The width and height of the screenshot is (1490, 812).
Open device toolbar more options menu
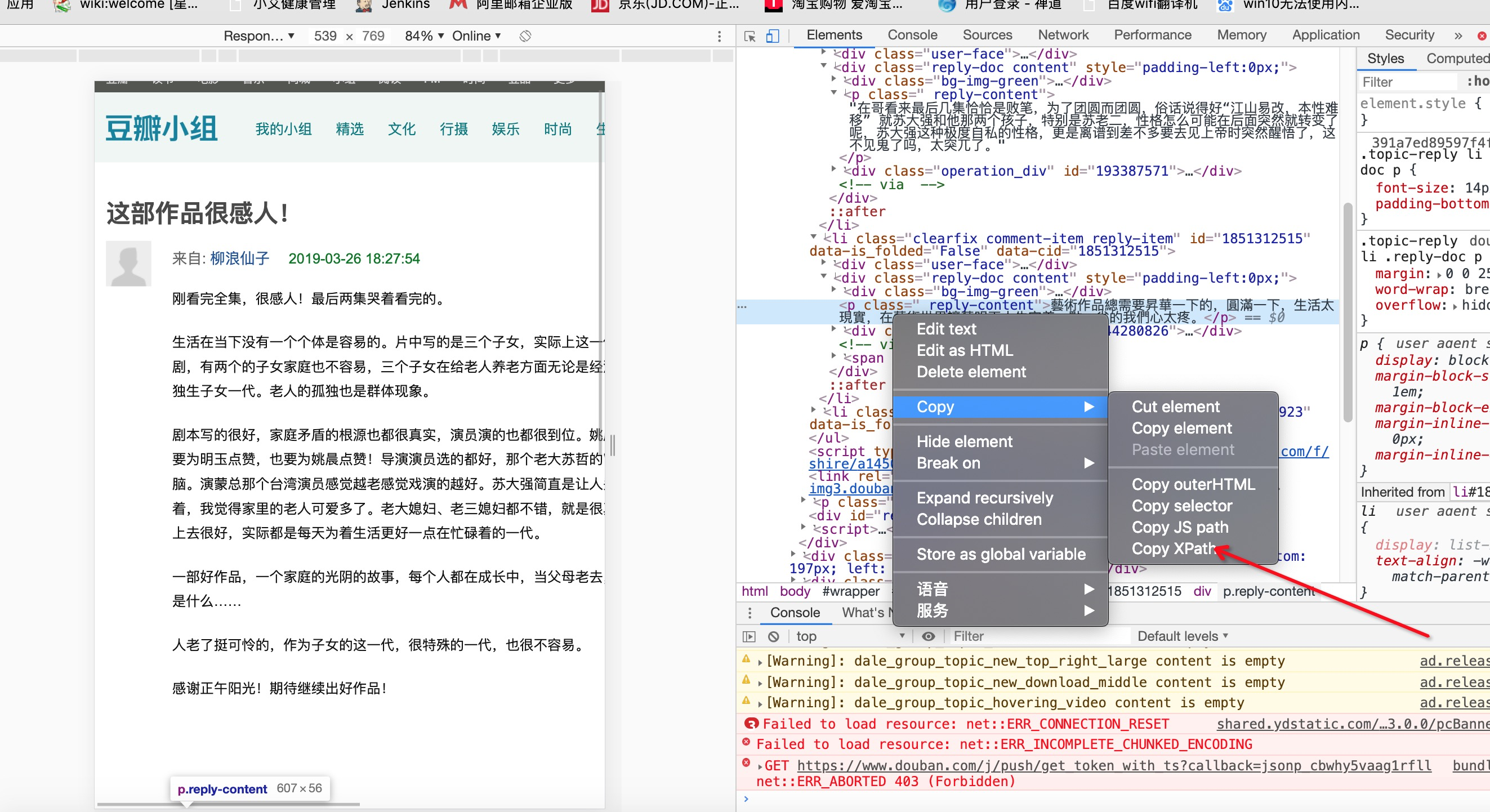click(x=719, y=36)
